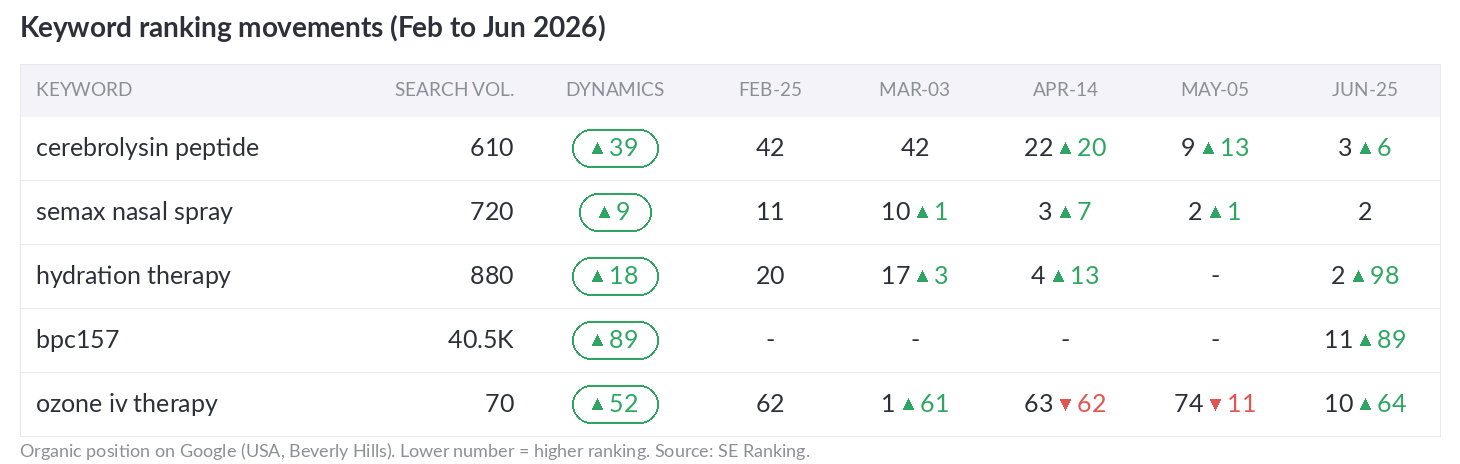The width and height of the screenshot is (1460, 464).
Task: Click the 40.5K search volume value
Action: [481, 340]
